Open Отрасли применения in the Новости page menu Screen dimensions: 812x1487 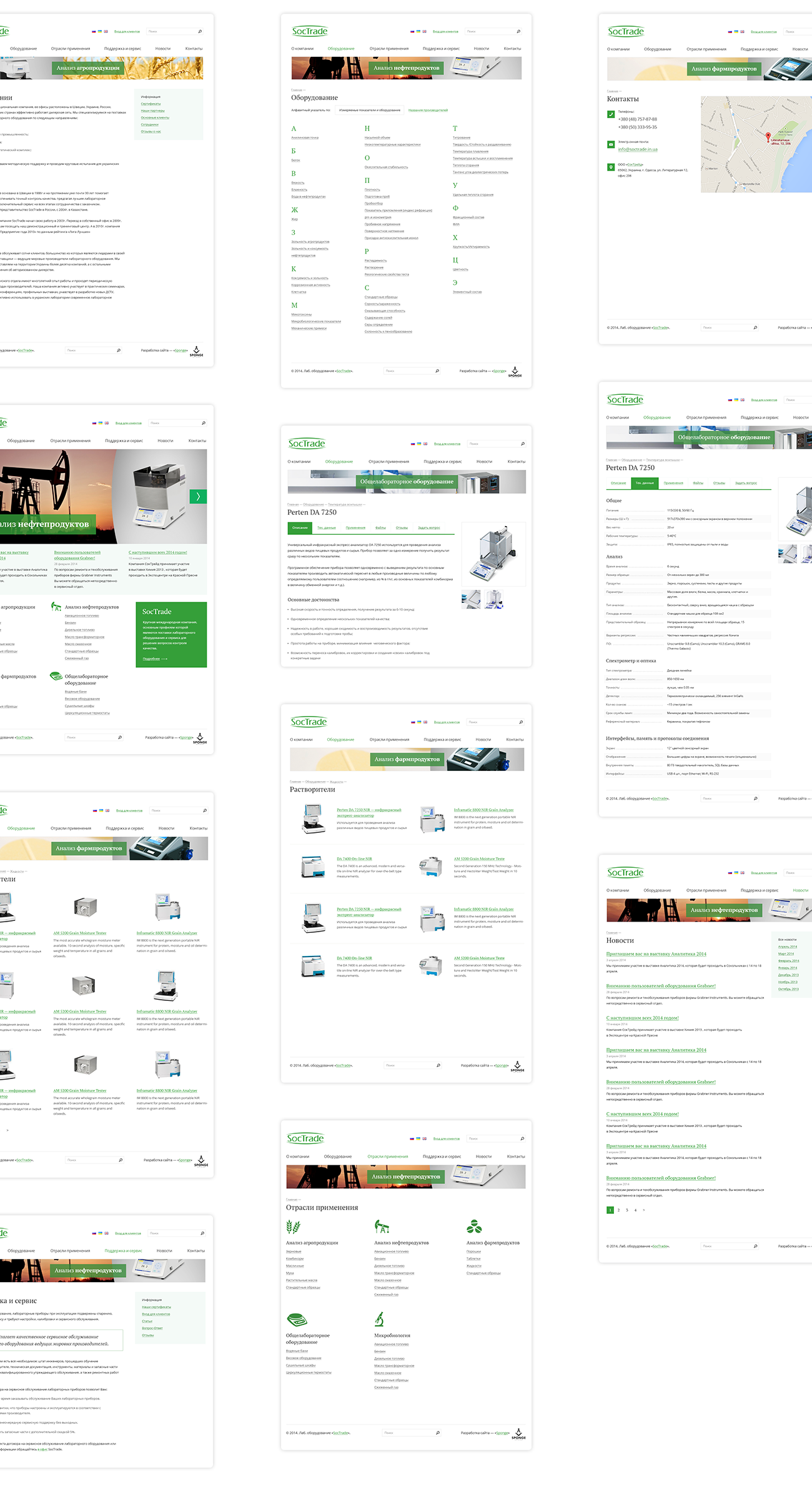point(706,890)
